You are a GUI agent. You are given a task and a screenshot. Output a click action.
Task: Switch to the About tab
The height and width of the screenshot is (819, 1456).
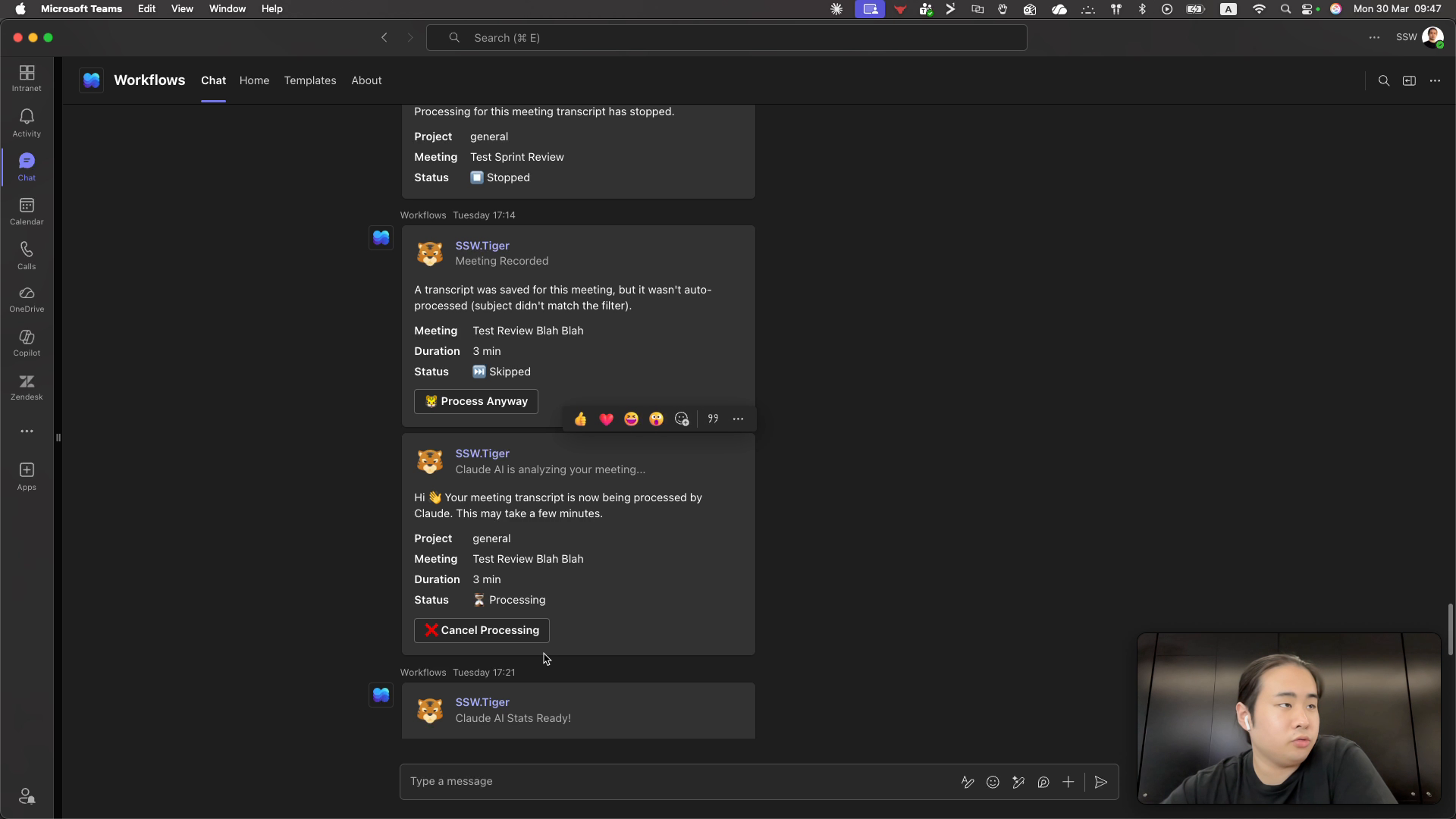[x=366, y=80]
